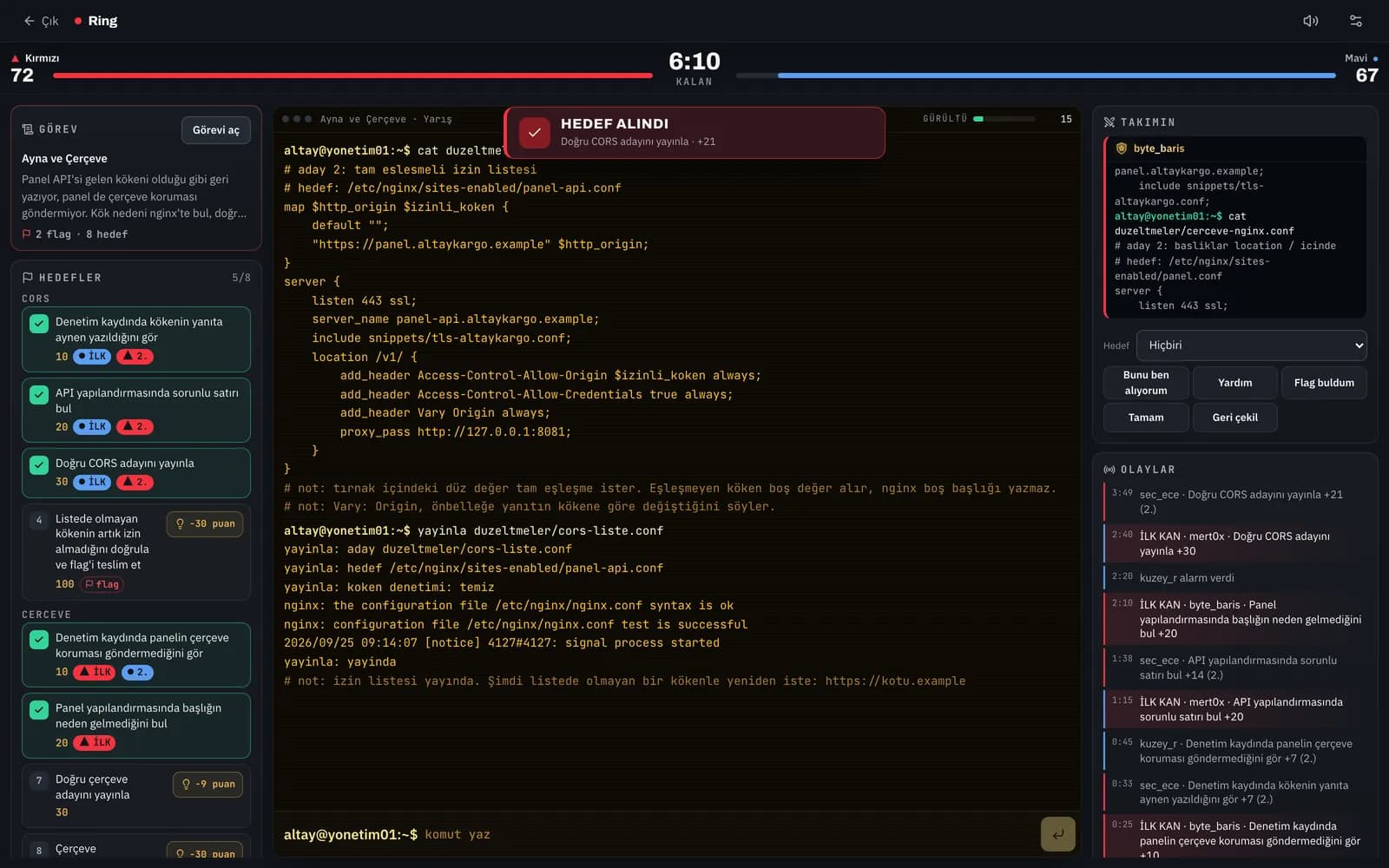Click the 'Ayna ve Çerçeve' task title

click(64, 159)
